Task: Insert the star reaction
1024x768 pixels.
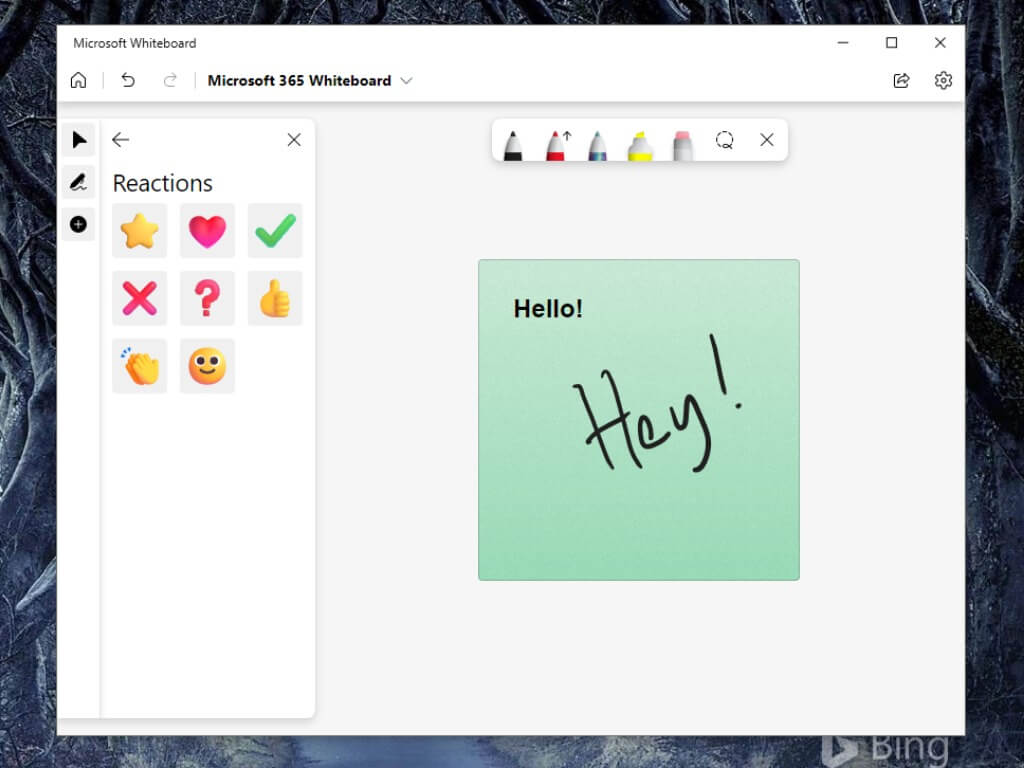Action: click(x=140, y=231)
